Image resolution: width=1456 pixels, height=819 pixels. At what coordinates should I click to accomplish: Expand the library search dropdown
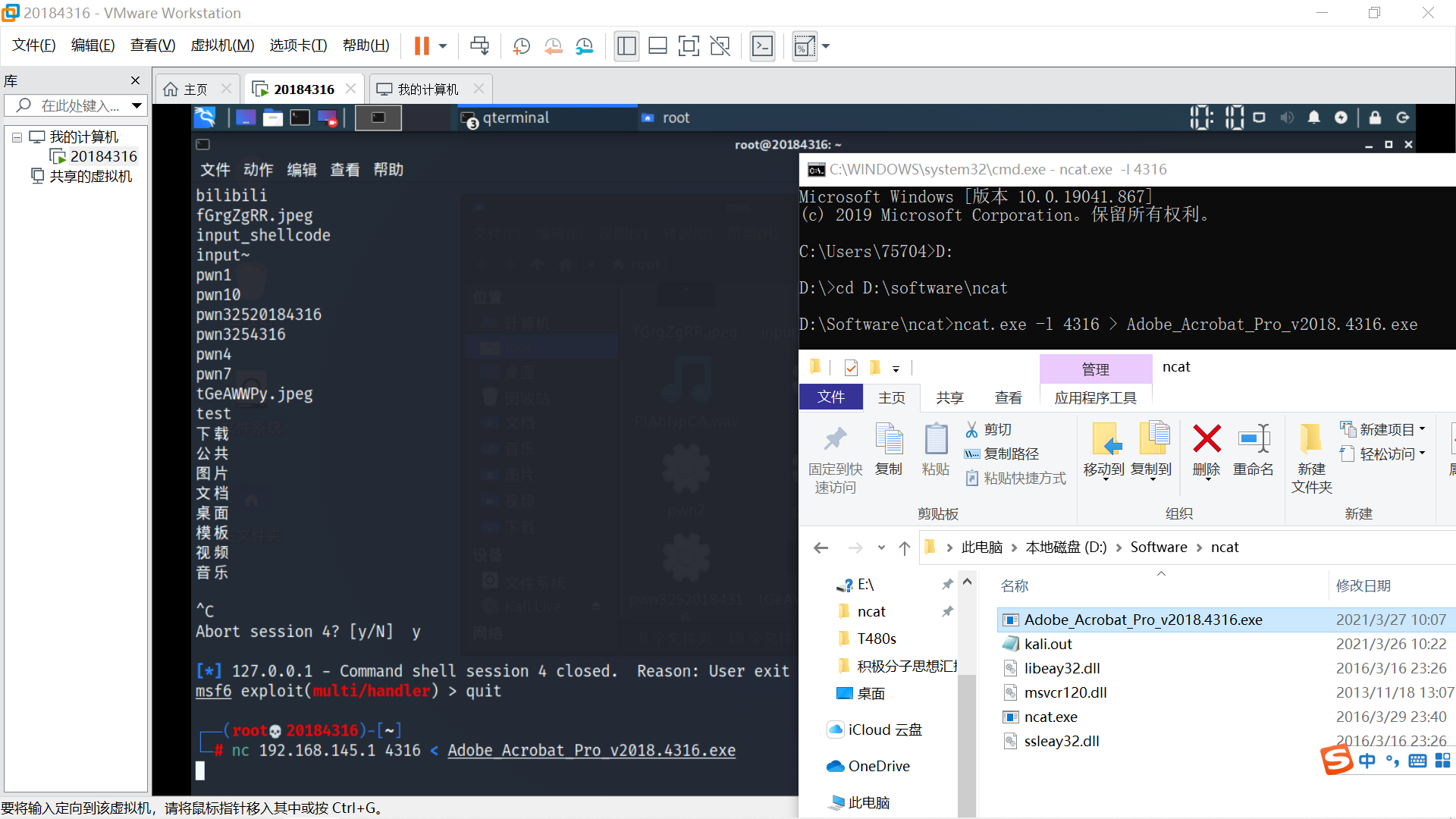click(136, 105)
